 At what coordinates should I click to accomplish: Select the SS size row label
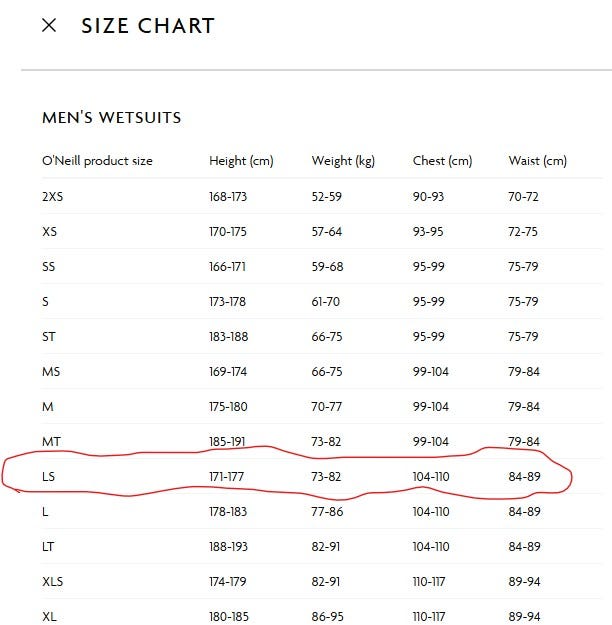click(x=49, y=267)
